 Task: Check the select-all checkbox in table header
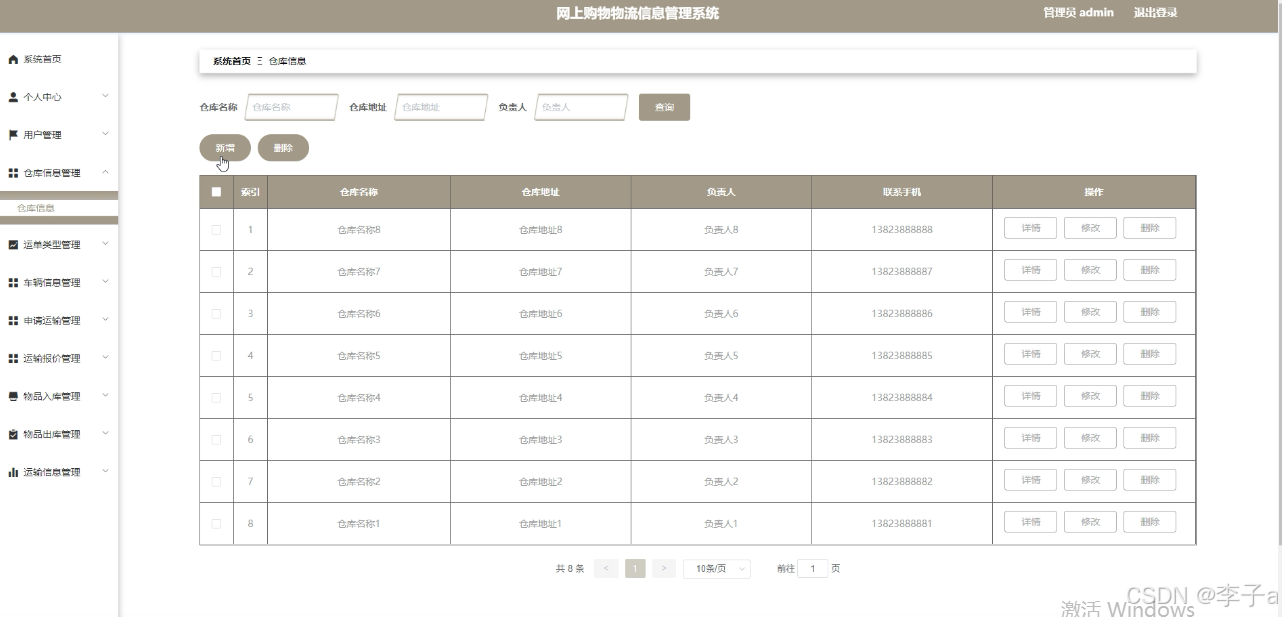coord(216,191)
